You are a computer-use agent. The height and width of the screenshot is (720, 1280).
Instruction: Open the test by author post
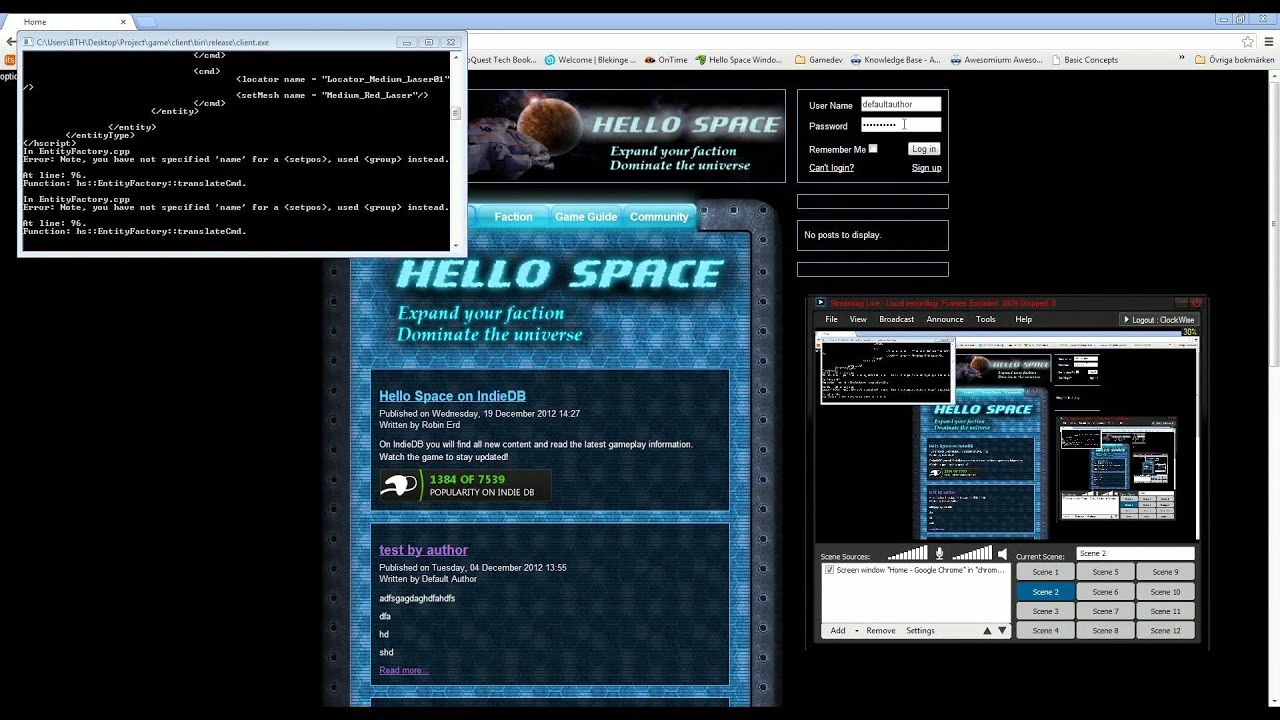[x=423, y=550]
